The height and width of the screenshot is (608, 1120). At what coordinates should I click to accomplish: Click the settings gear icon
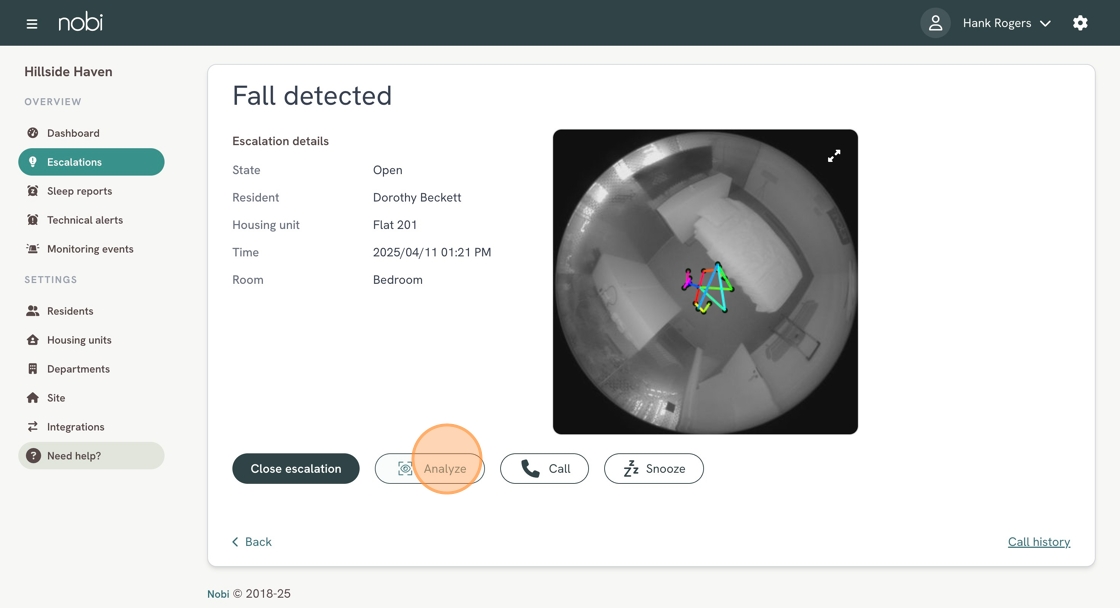point(1080,23)
